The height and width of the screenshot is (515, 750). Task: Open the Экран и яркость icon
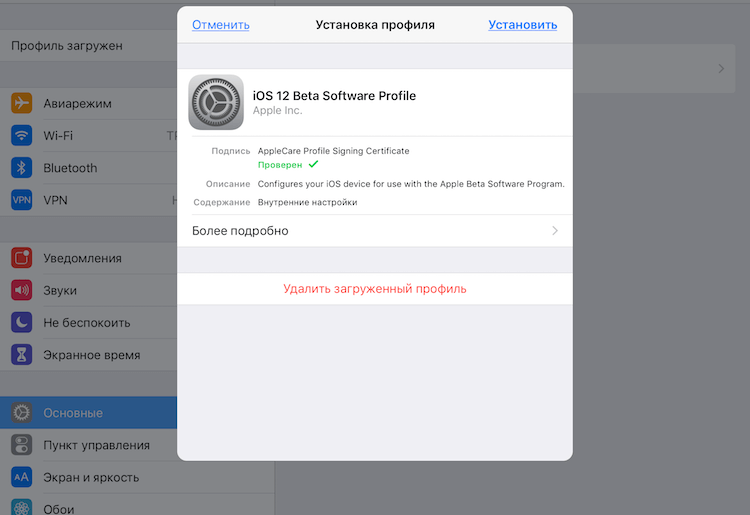(22, 477)
